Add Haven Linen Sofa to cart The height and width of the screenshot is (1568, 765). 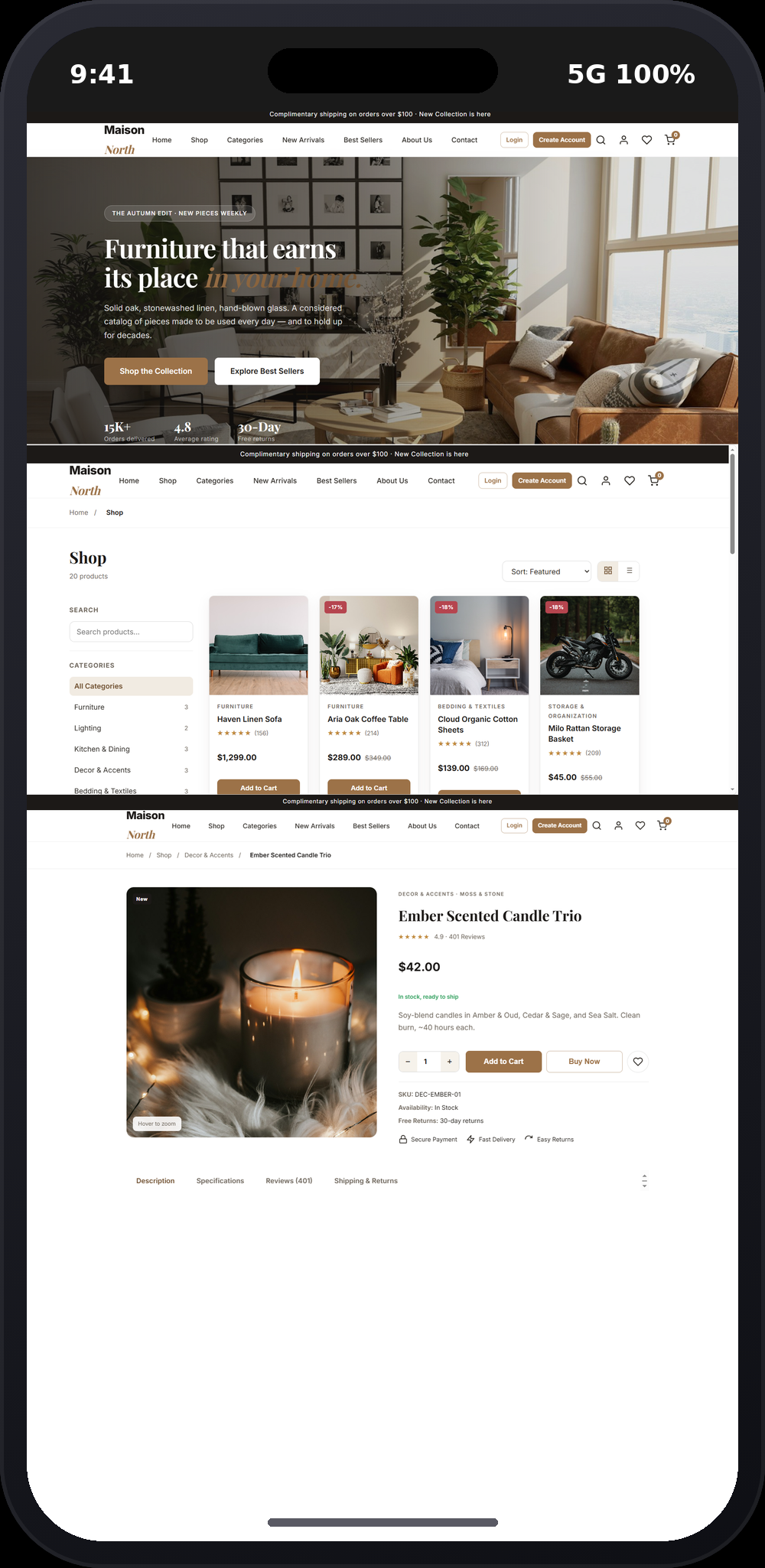[x=259, y=787]
